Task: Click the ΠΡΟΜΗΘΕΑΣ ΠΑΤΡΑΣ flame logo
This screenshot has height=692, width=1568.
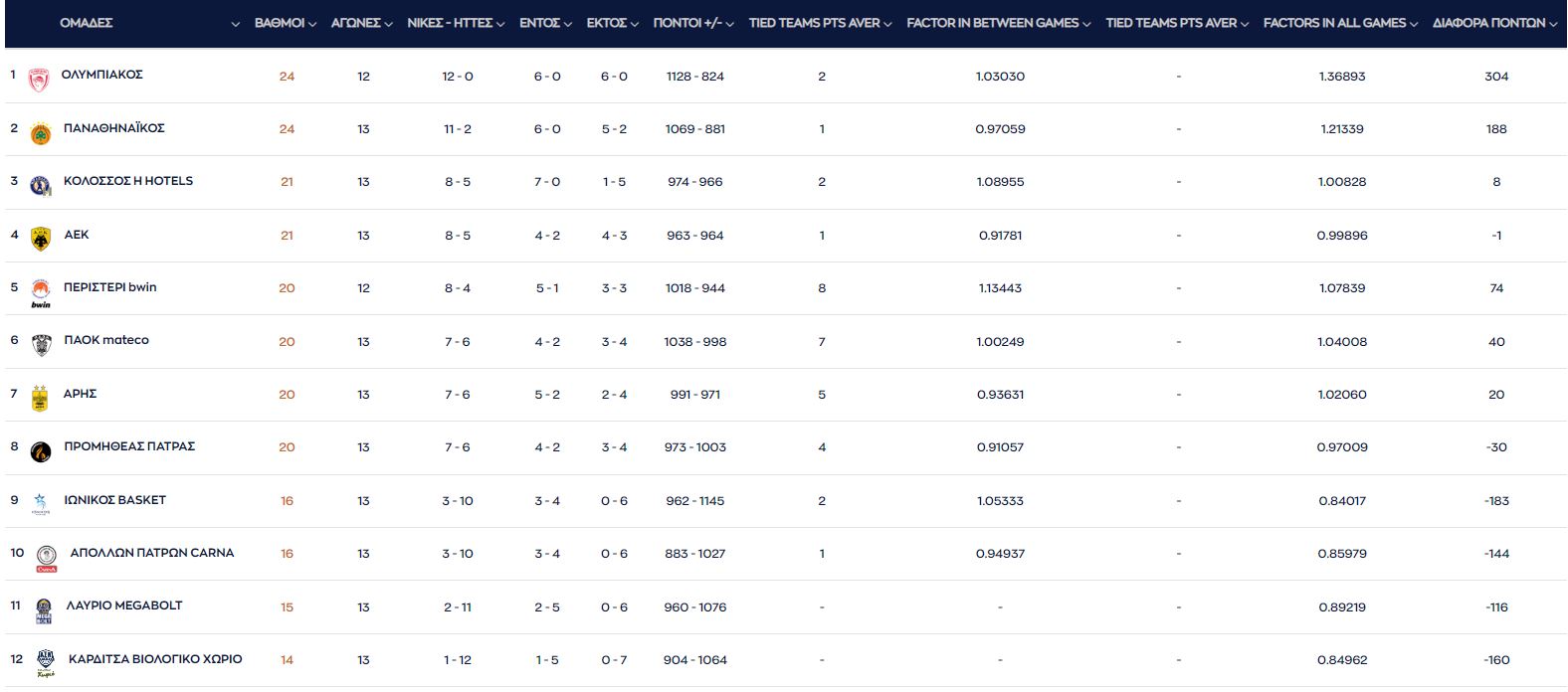Action: click(x=40, y=451)
